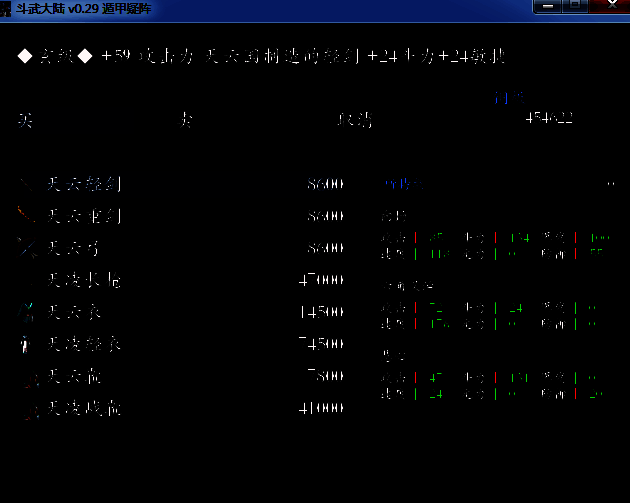
Task: Click the 41000 price of 天凌战靴
Action: (321, 409)
